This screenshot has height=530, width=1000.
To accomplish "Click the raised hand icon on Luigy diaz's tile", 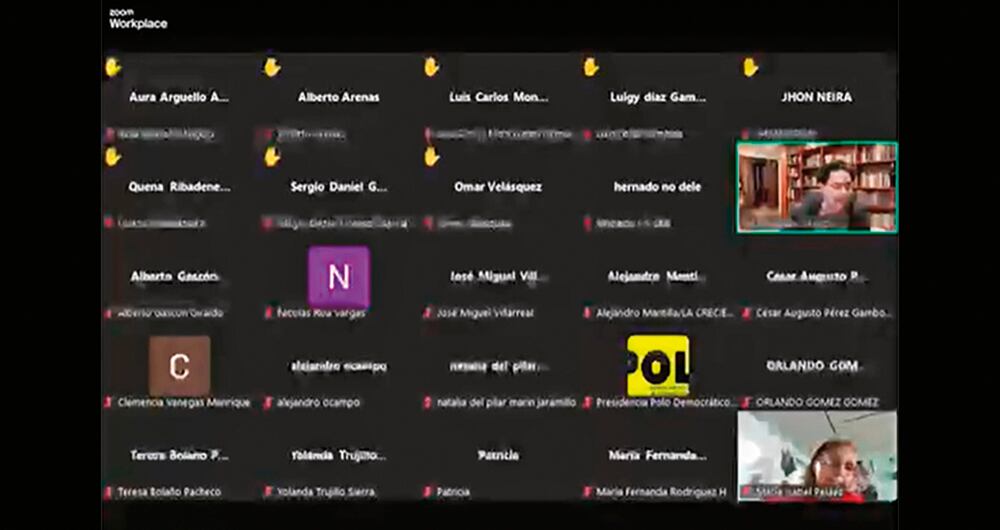I will 591,67.
